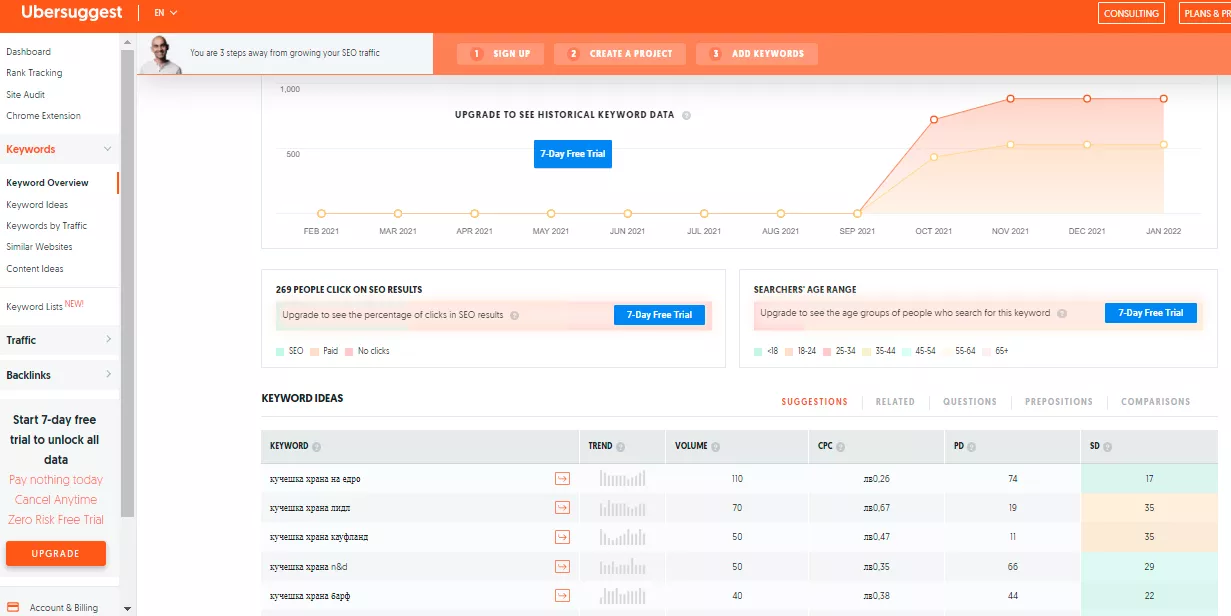Click help icon next to TREND header

[x=621, y=447]
